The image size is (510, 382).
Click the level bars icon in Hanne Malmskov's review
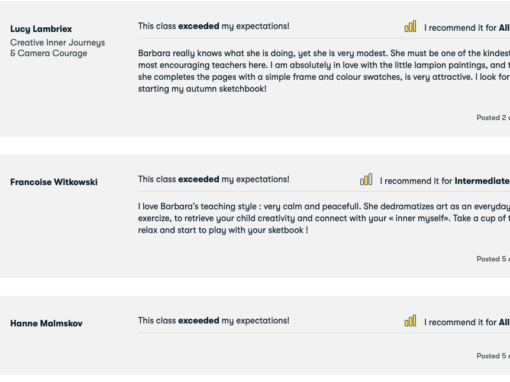(410, 321)
